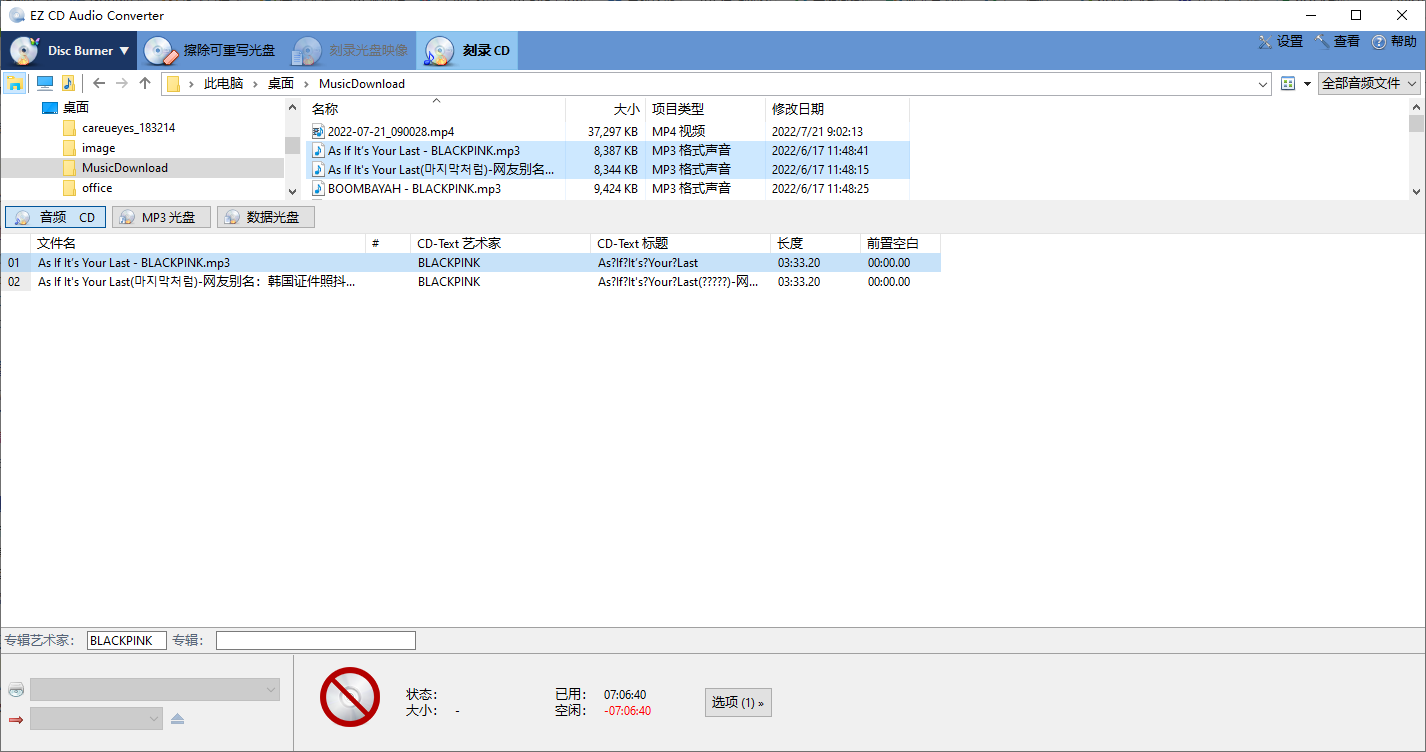Click 长度 column header
This screenshot has width=1426, height=752.
click(815, 243)
